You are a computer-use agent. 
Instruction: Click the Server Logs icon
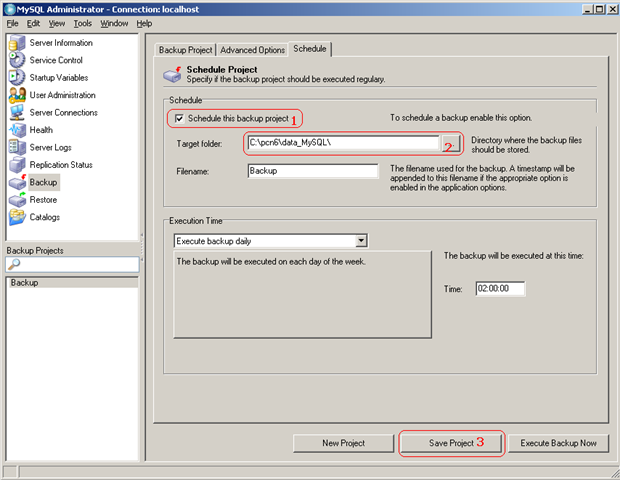pos(17,147)
